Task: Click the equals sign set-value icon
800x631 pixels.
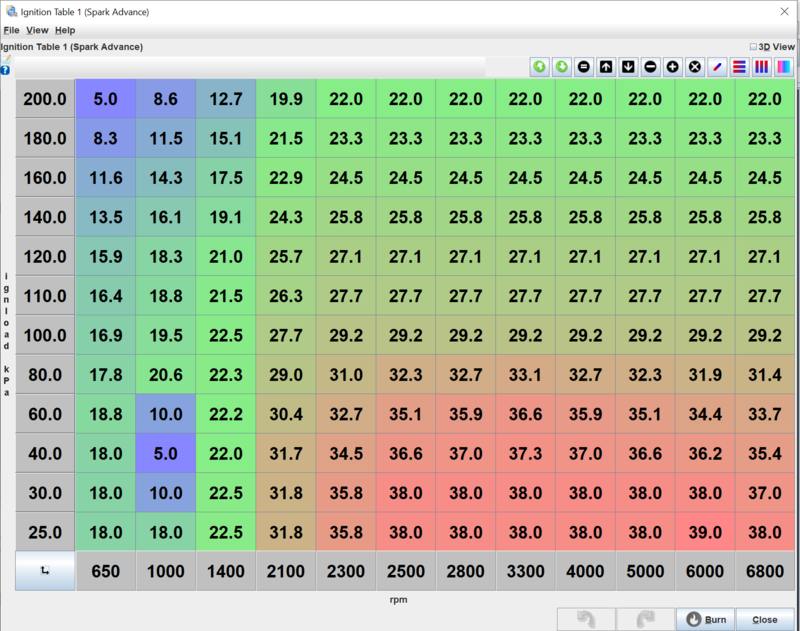Action: click(584, 67)
